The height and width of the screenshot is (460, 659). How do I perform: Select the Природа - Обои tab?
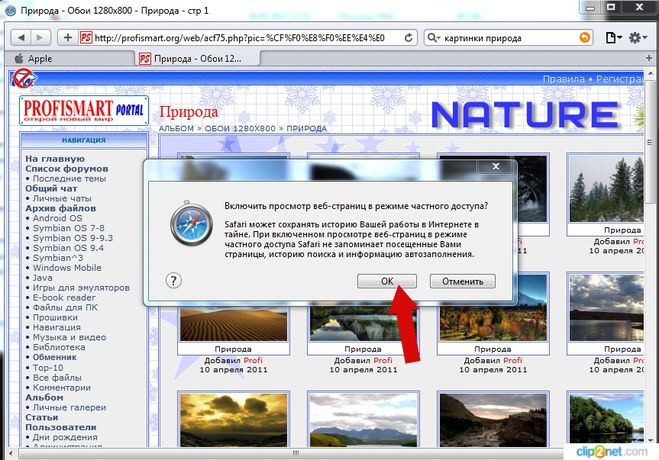coord(198,59)
